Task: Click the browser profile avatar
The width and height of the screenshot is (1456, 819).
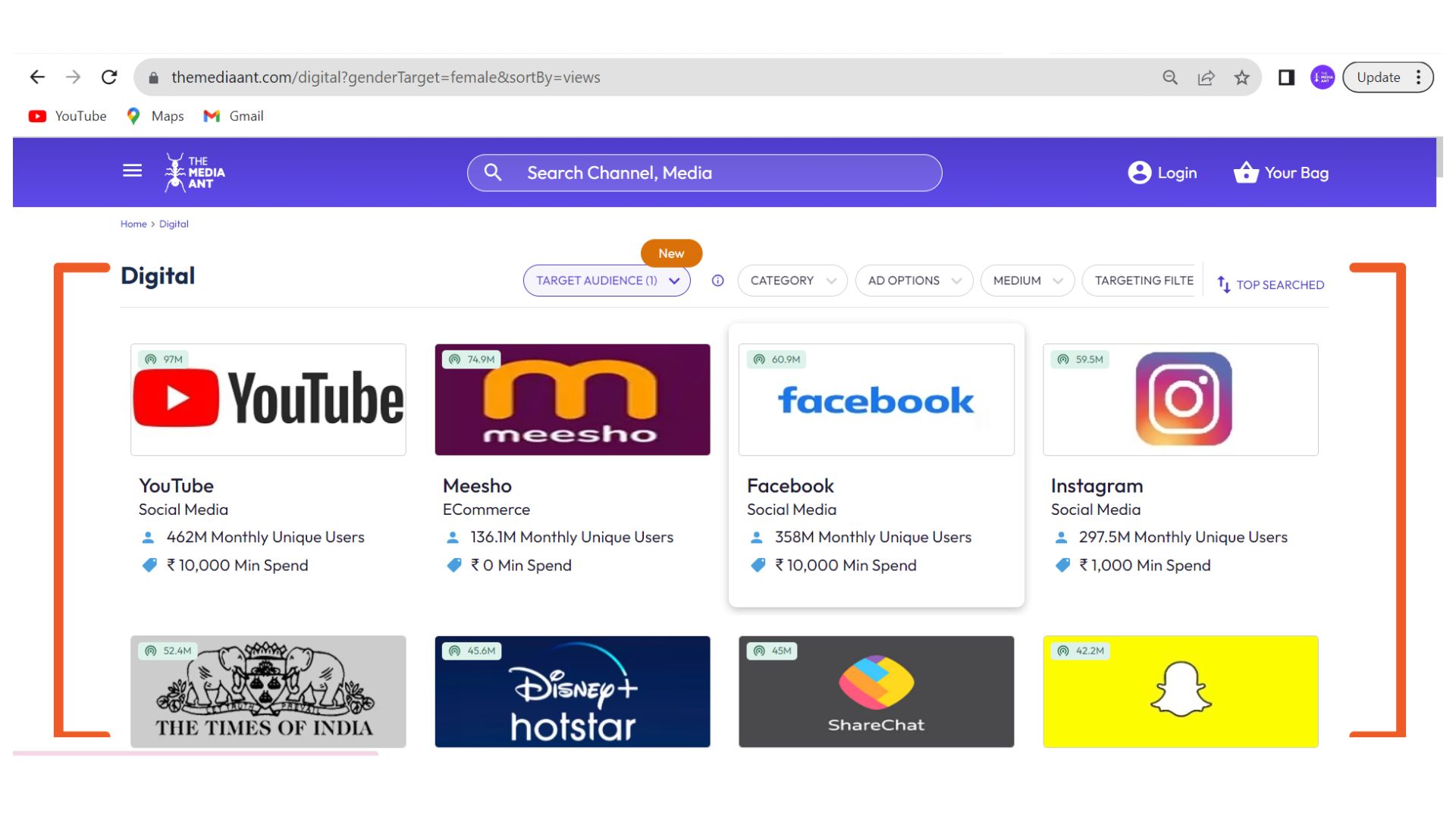Action: (x=1322, y=77)
